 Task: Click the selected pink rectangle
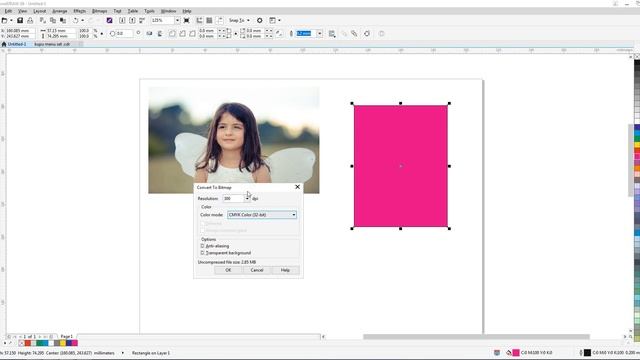(x=401, y=166)
